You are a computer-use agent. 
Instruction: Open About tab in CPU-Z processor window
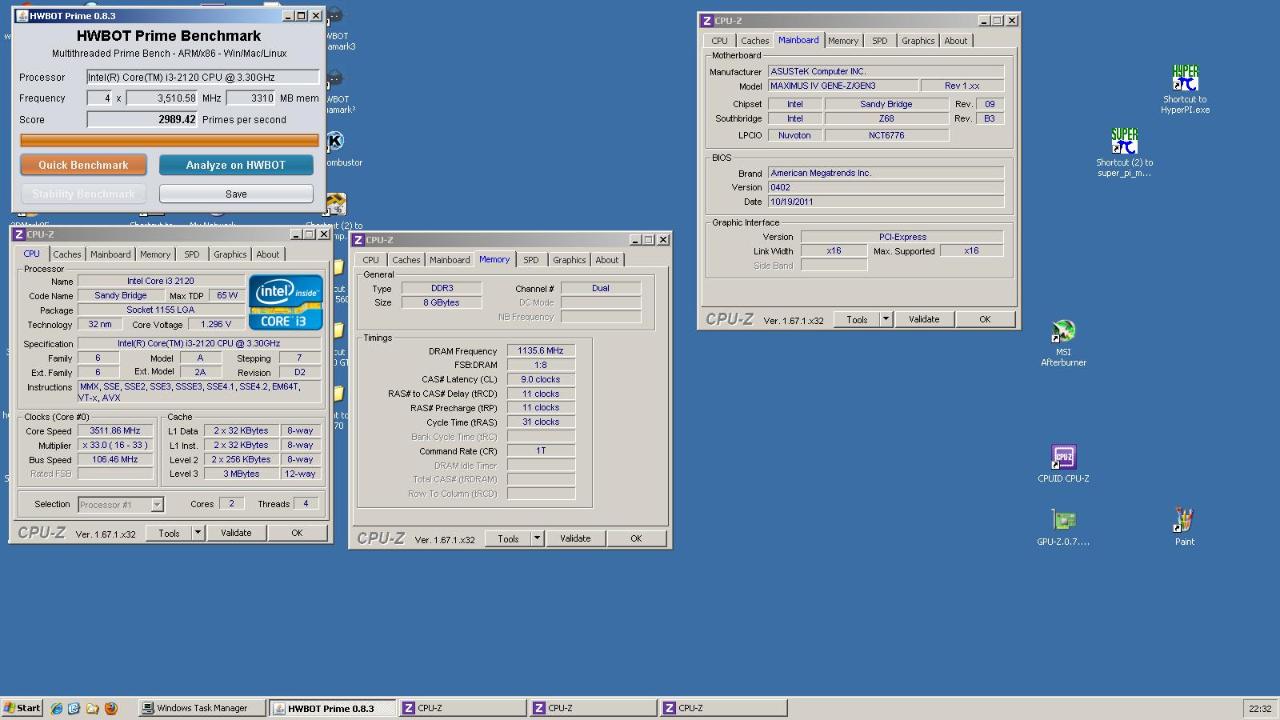pyautogui.click(x=268, y=254)
